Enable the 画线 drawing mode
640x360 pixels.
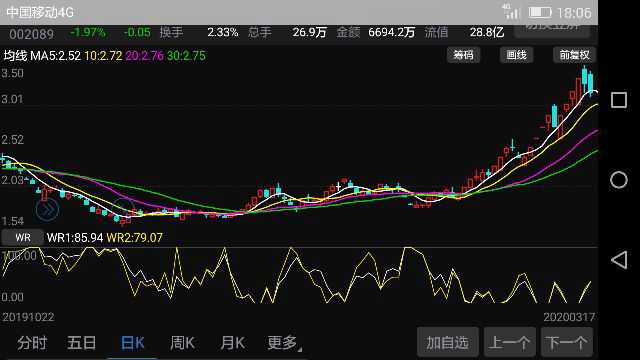(x=516, y=55)
